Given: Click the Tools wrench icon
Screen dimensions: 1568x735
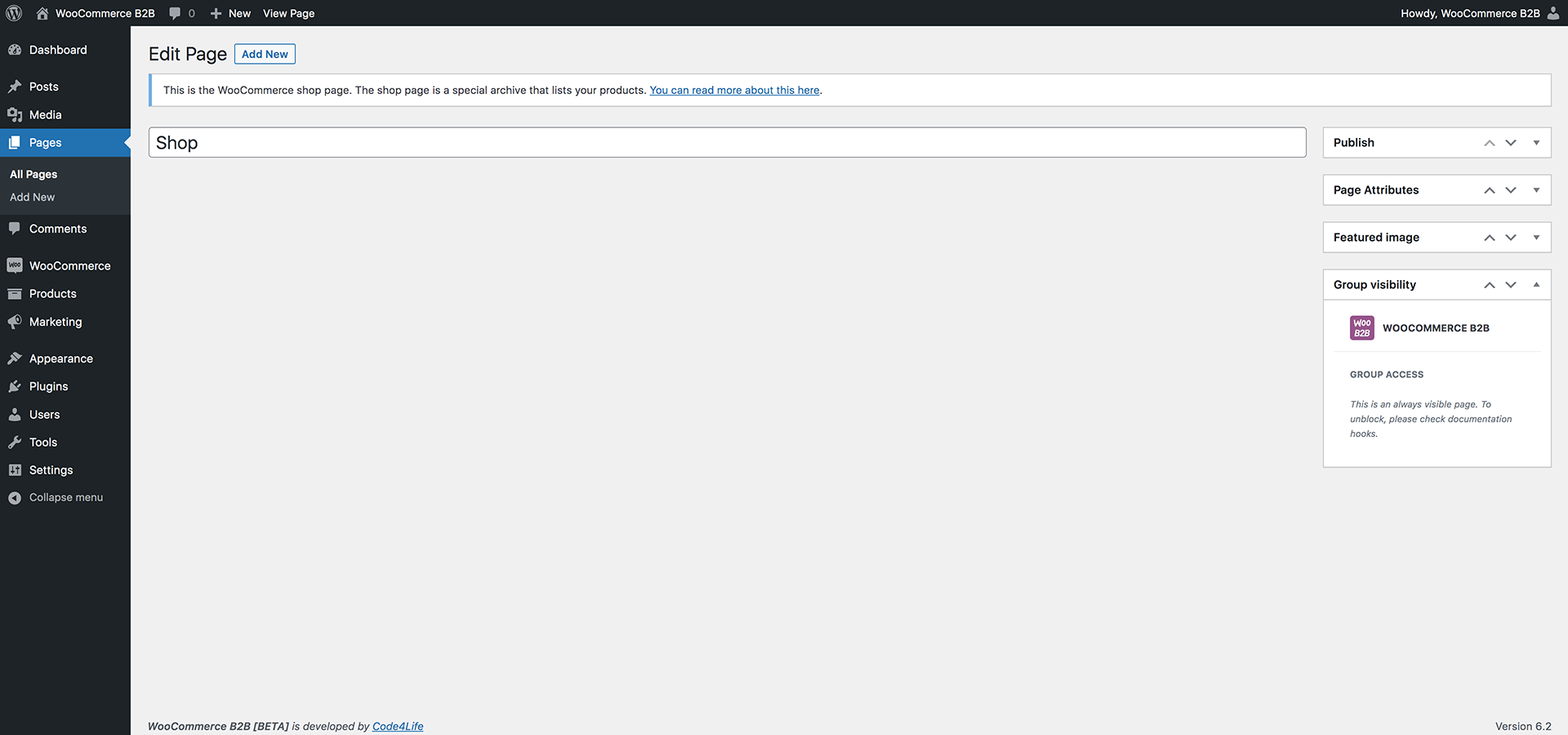Looking at the screenshot, I should tap(15, 443).
